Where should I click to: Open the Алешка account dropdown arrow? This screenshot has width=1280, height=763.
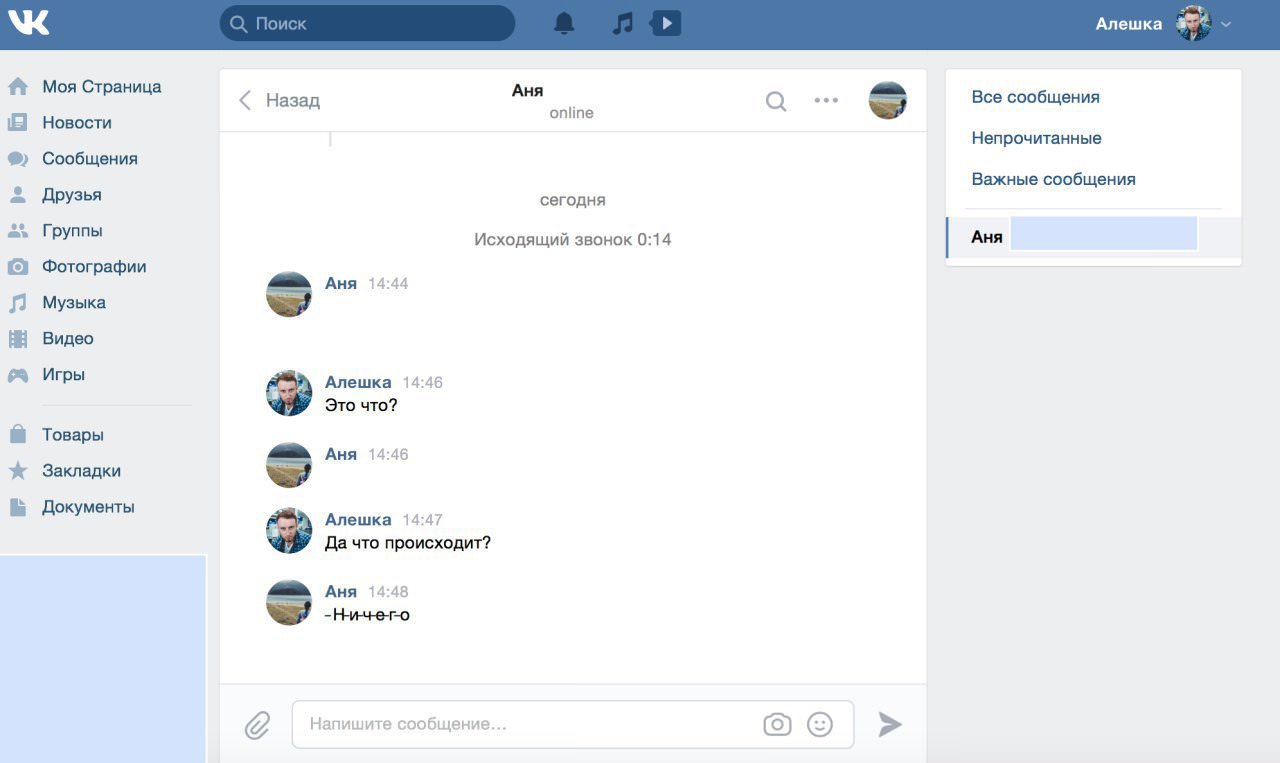1226,24
